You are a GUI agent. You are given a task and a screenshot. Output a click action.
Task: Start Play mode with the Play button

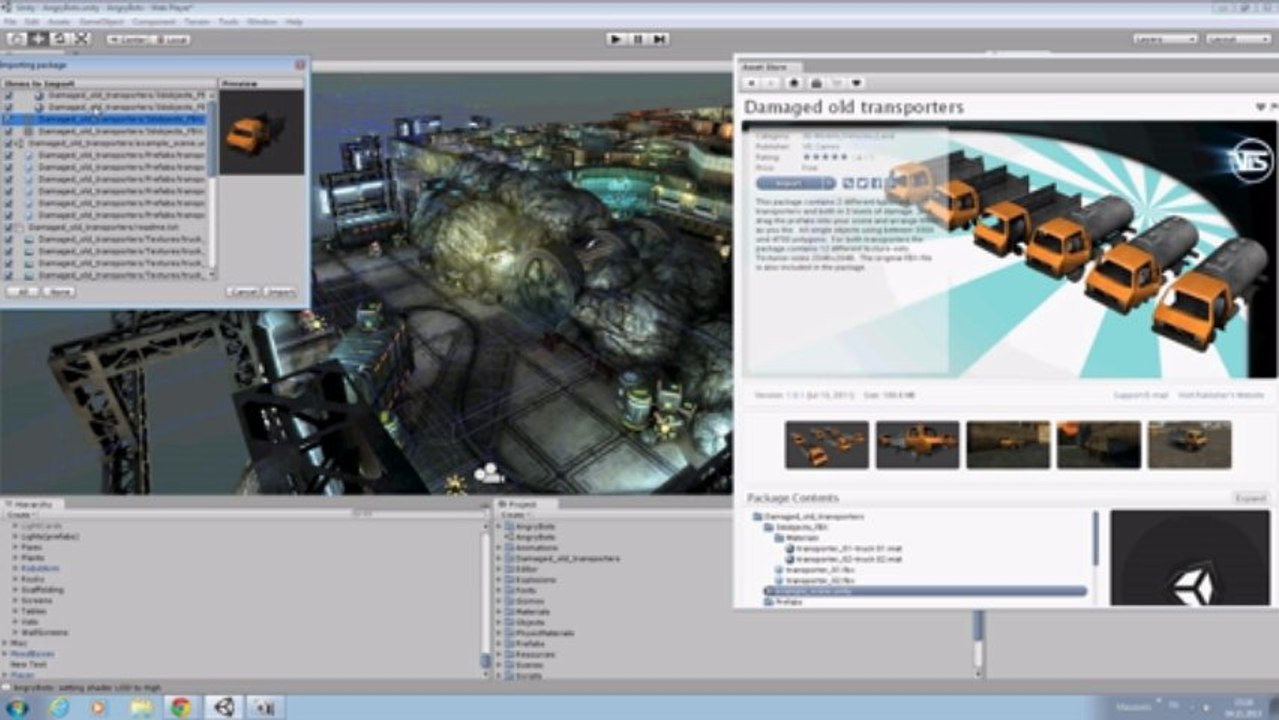(616, 39)
